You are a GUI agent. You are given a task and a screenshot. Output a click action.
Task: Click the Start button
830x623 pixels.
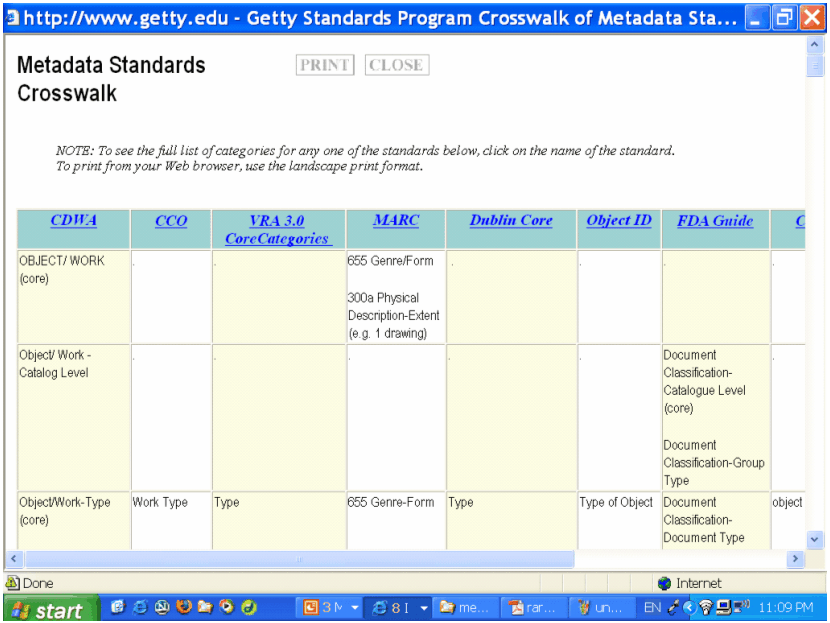pyautogui.click(x=51, y=609)
